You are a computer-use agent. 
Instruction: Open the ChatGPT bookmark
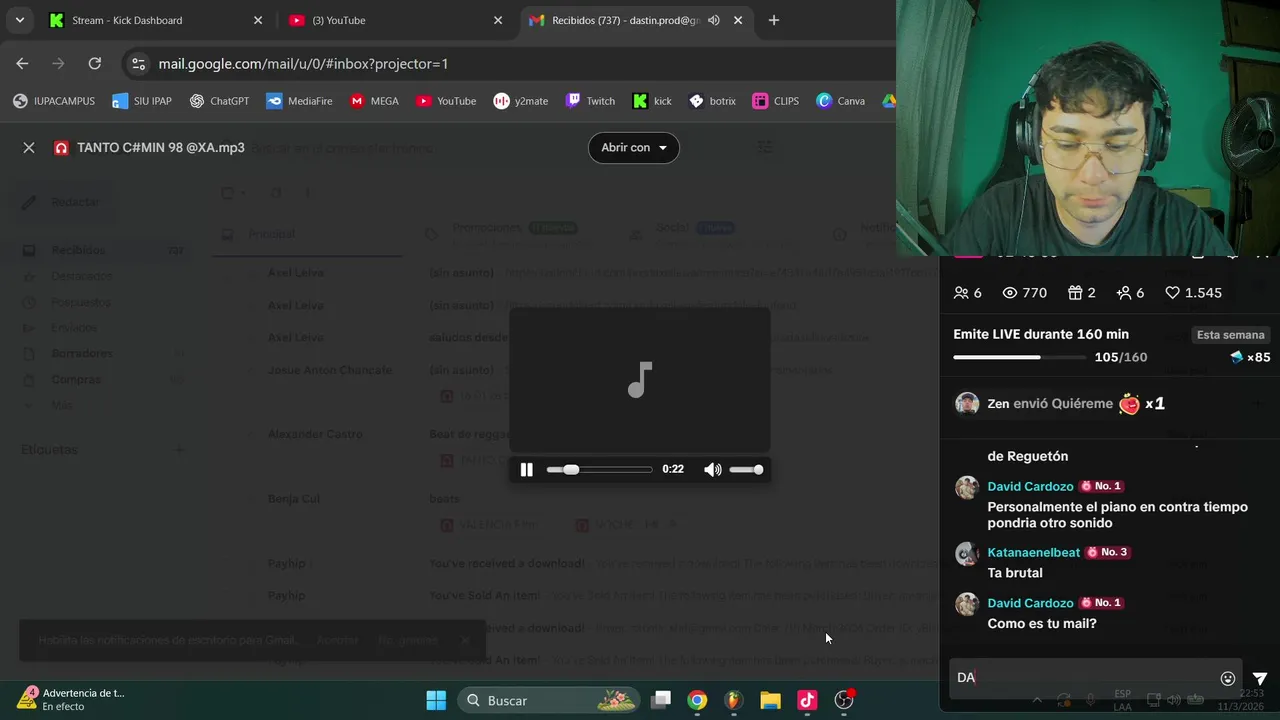click(219, 101)
